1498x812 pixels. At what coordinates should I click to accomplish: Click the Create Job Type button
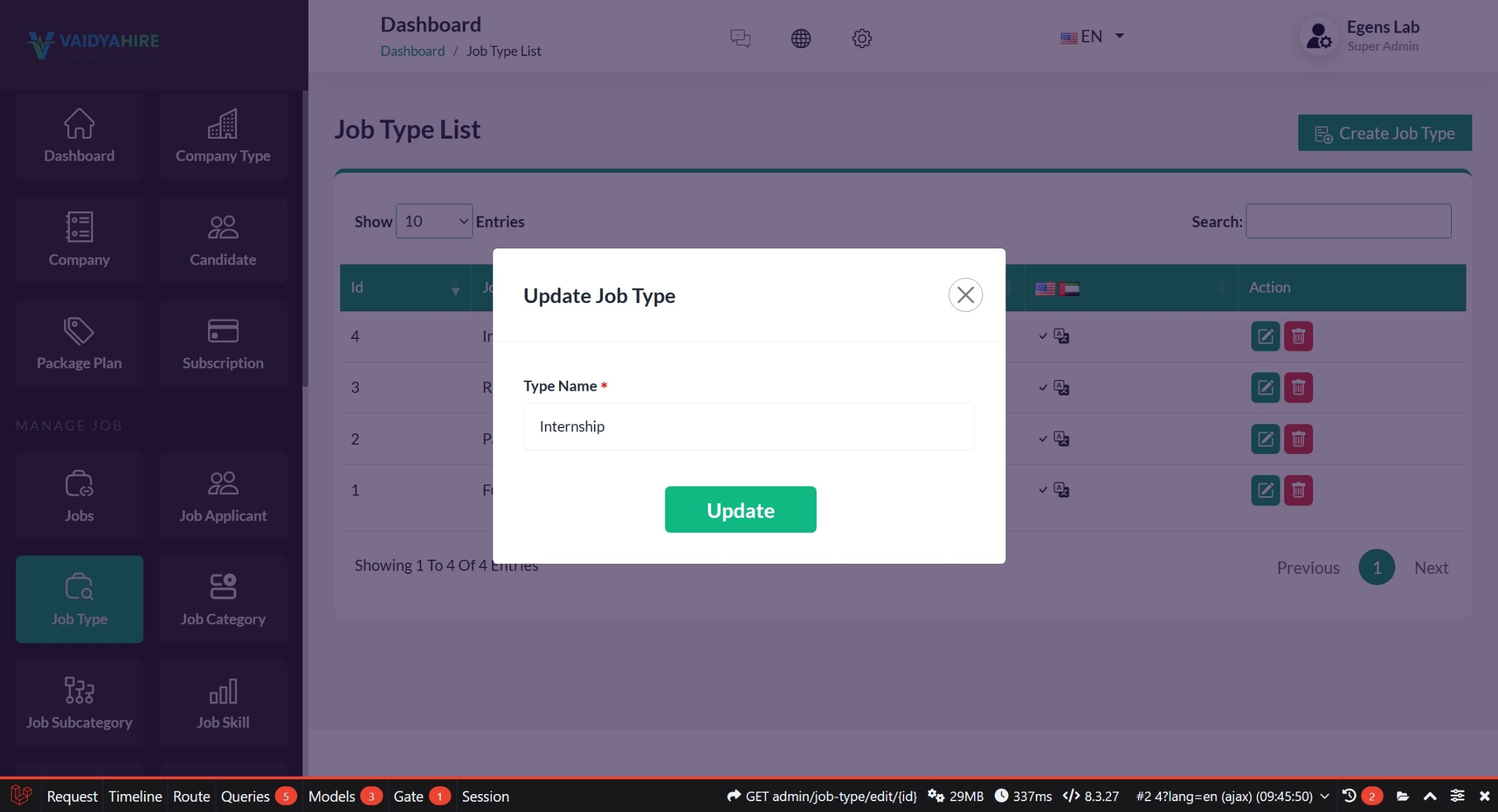[x=1384, y=133]
